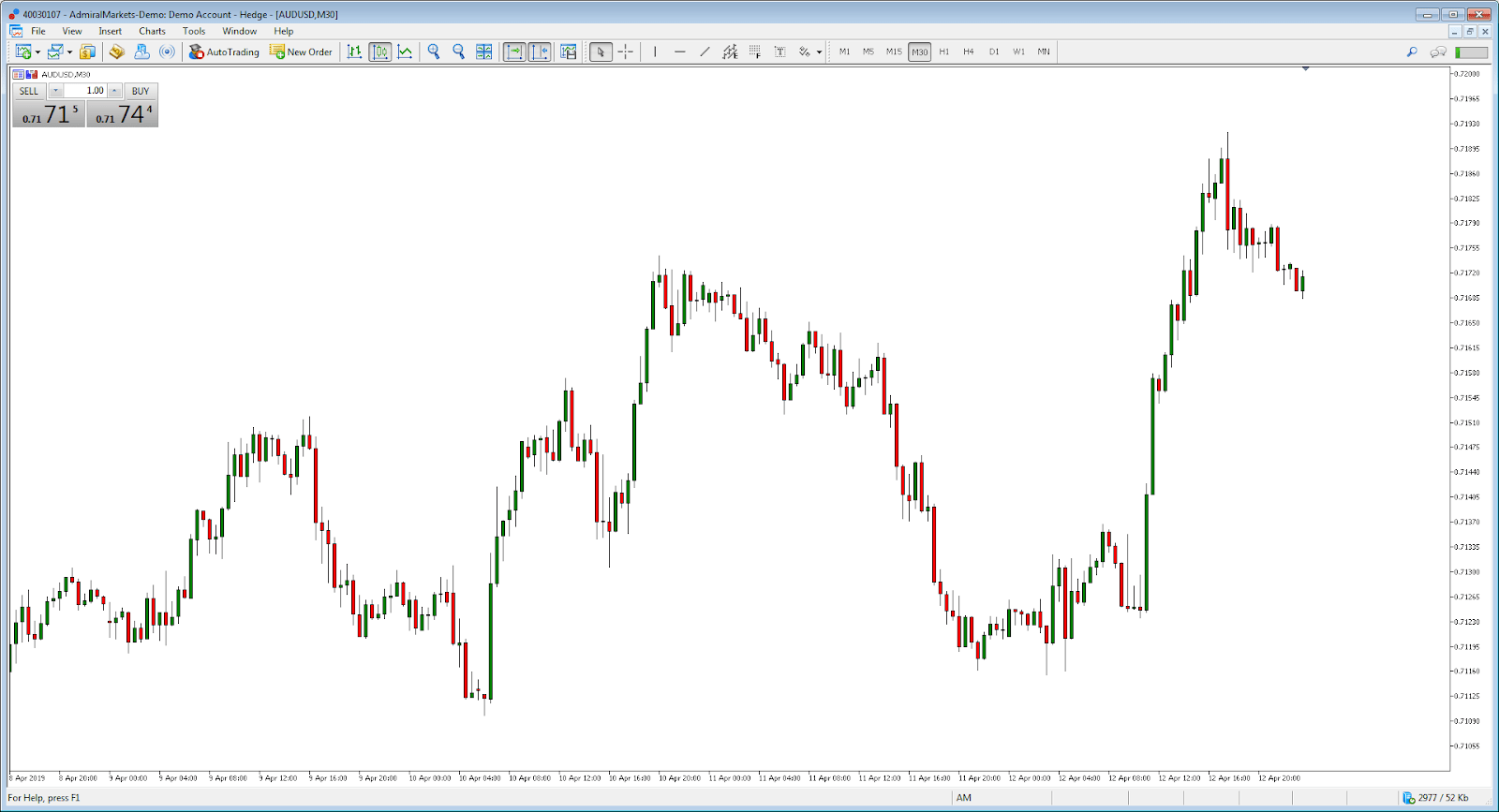Zoom in on the chart
Viewport: 1499px width, 812px height.
coord(434,52)
